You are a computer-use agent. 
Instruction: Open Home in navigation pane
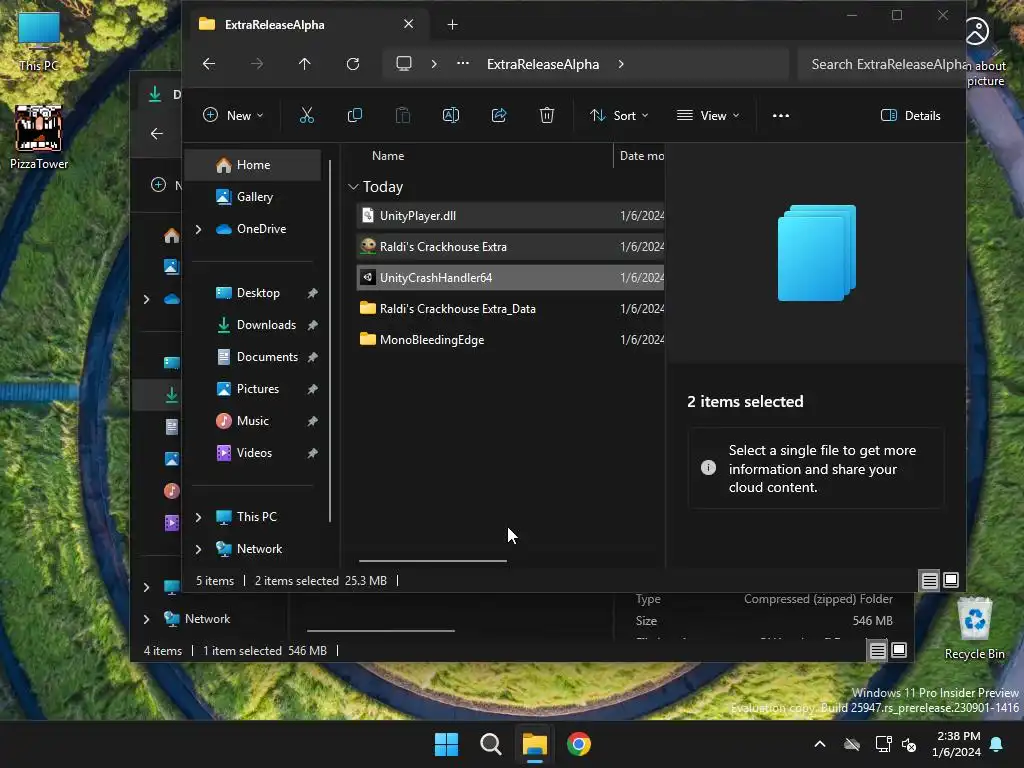tap(253, 165)
